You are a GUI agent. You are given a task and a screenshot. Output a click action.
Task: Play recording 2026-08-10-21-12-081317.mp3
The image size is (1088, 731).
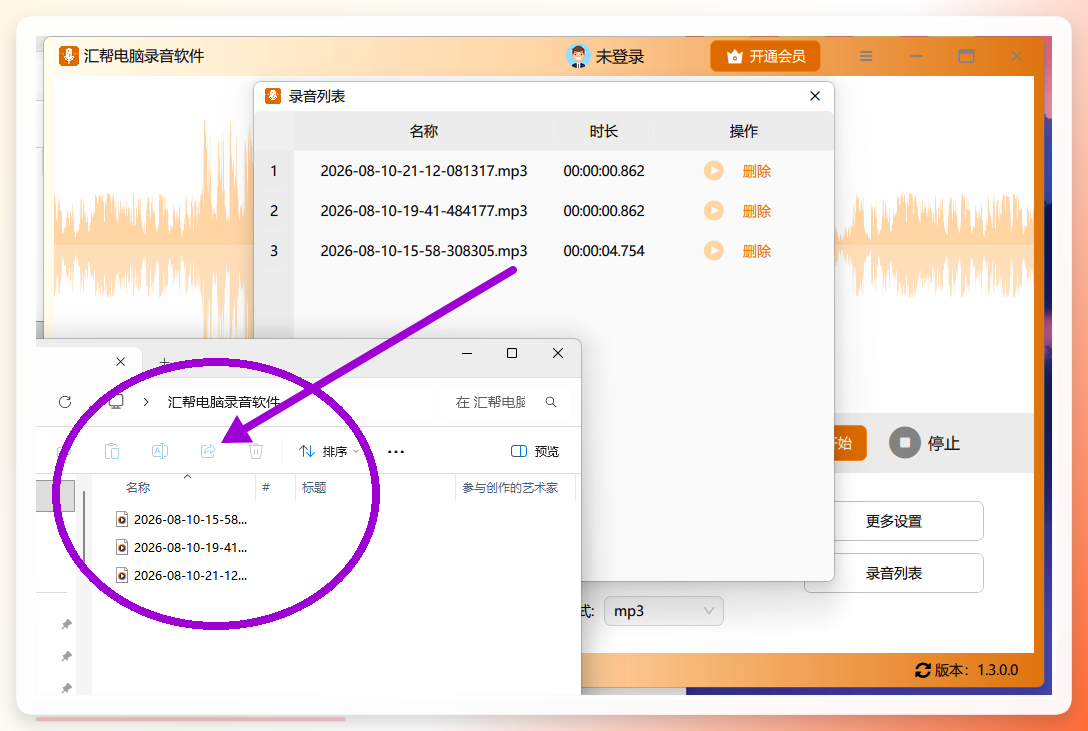tap(713, 171)
